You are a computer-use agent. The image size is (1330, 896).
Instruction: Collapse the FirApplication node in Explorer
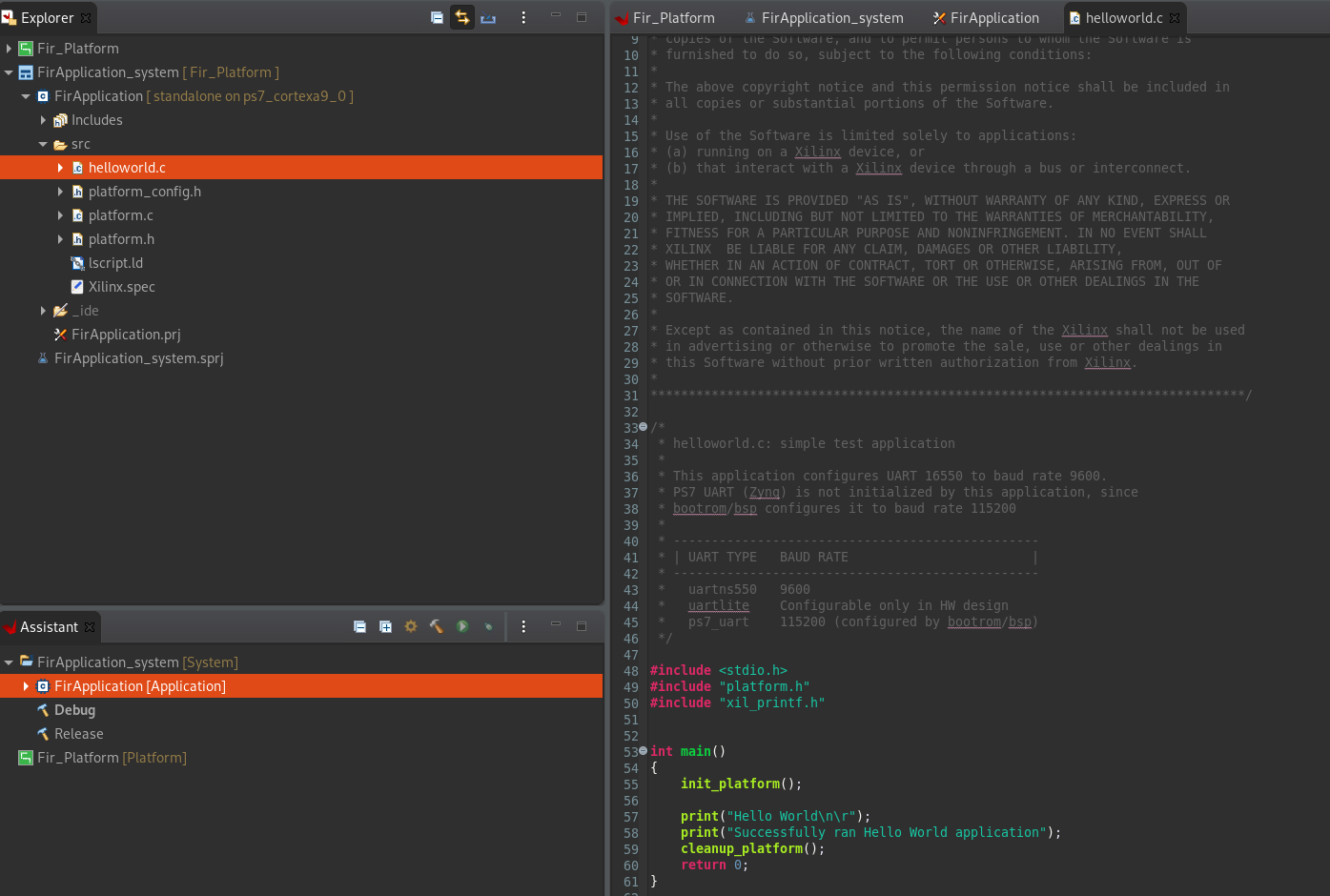(26, 96)
